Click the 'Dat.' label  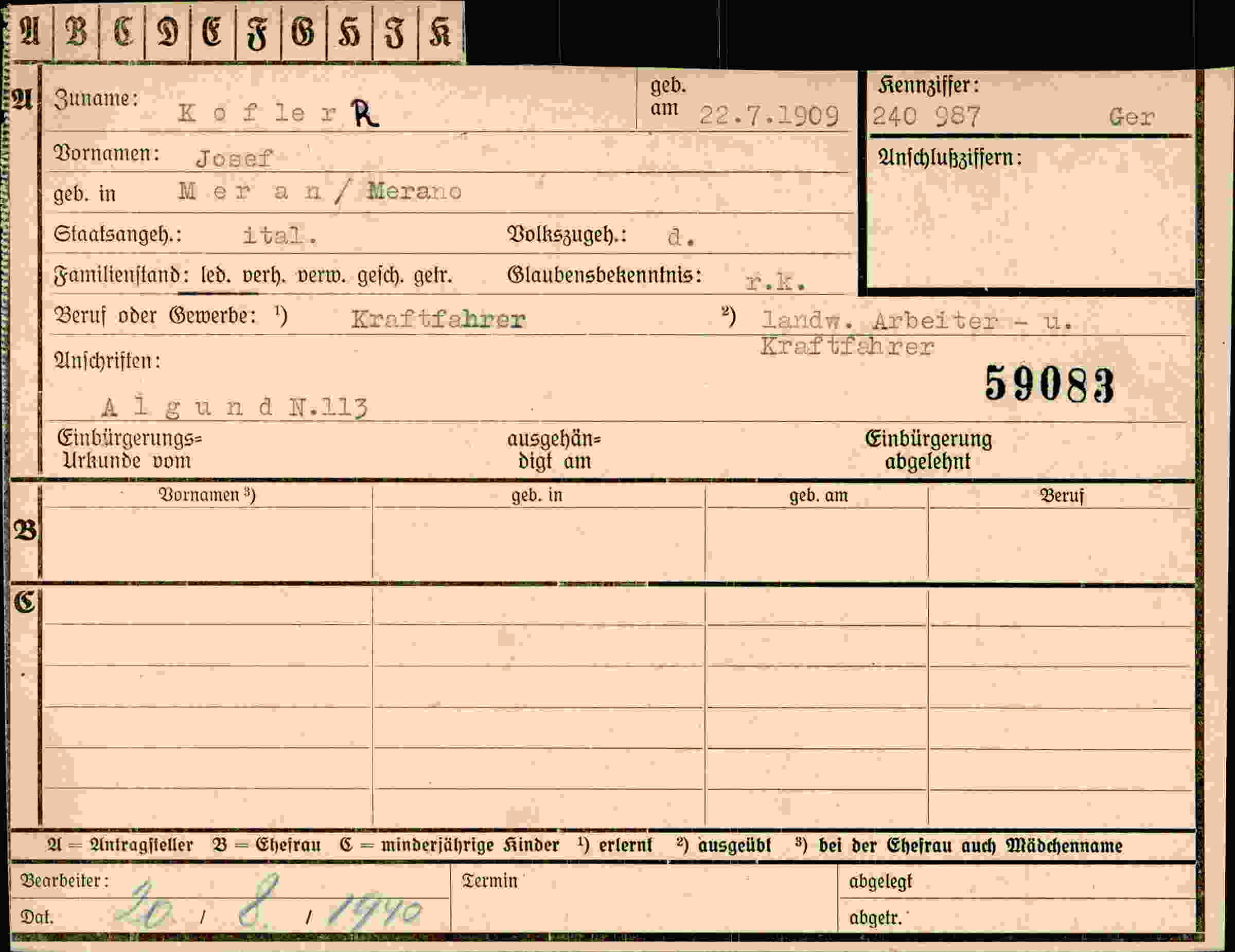[37, 917]
